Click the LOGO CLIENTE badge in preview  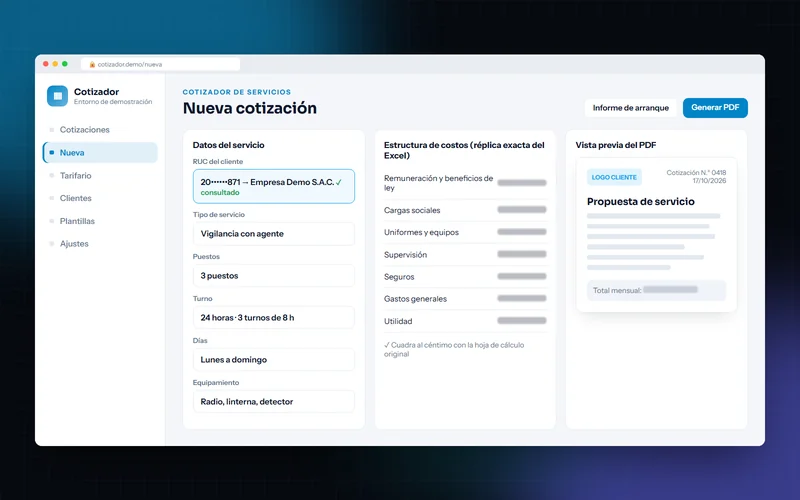[614, 177]
